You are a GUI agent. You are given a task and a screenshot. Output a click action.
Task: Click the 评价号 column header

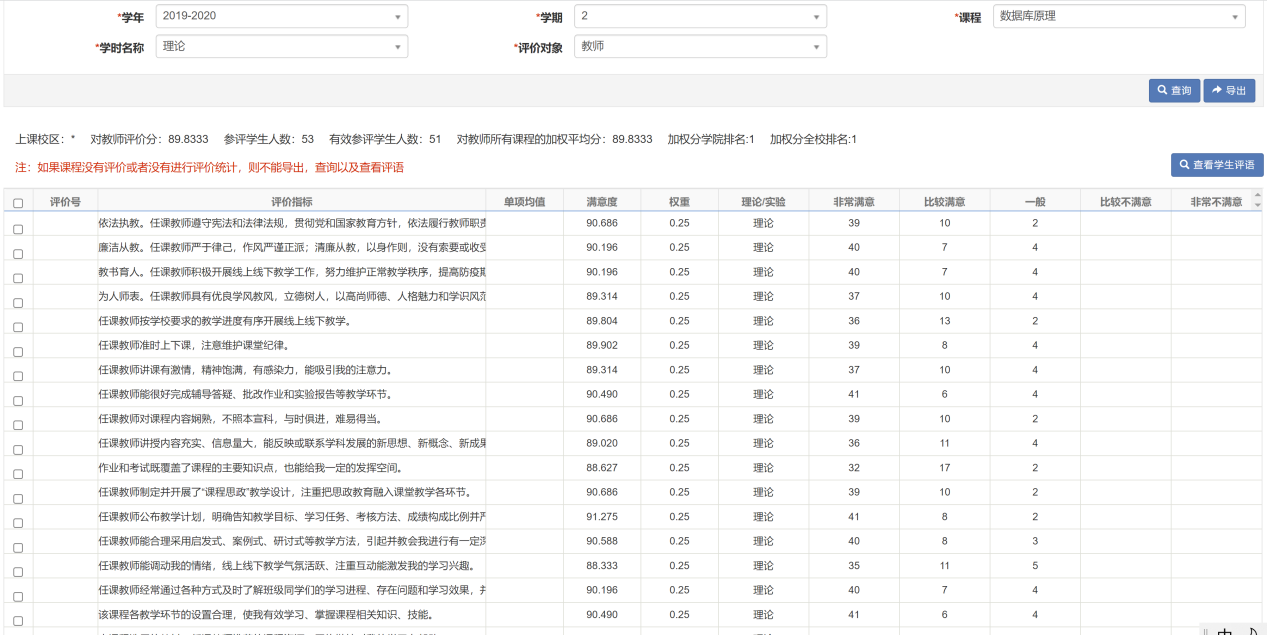point(65,201)
